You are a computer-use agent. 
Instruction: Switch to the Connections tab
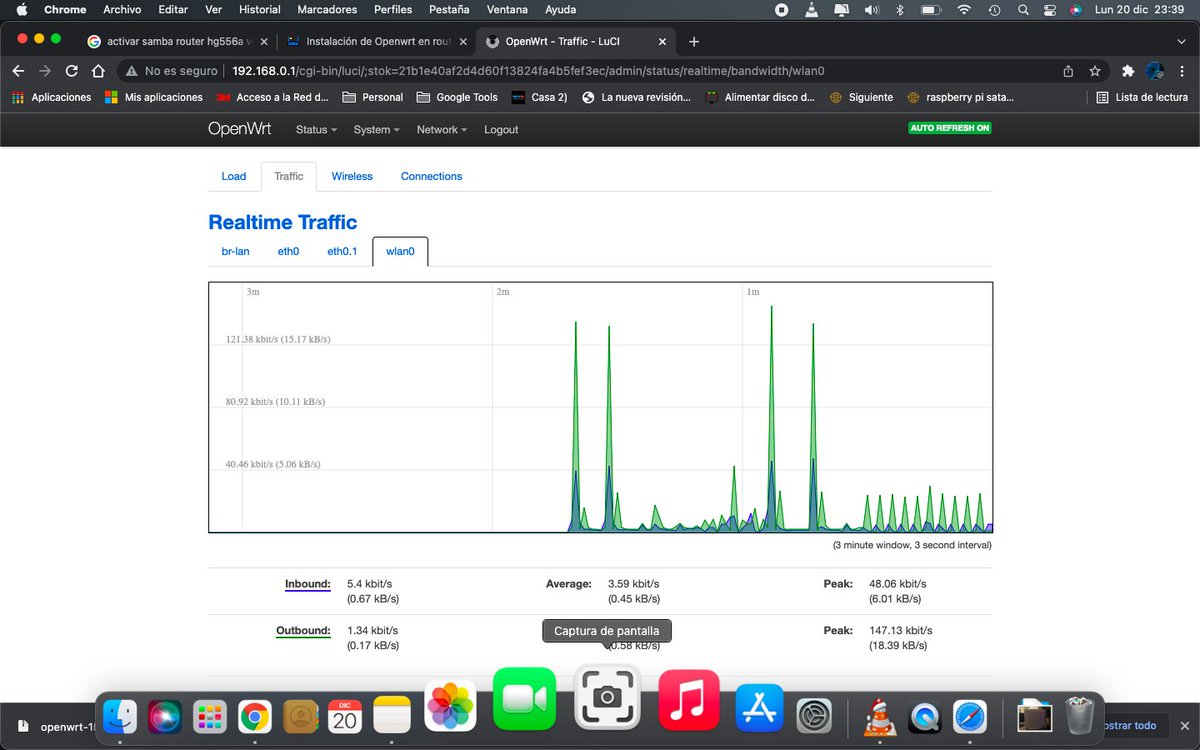pyautogui.click(x=431, y=176)
